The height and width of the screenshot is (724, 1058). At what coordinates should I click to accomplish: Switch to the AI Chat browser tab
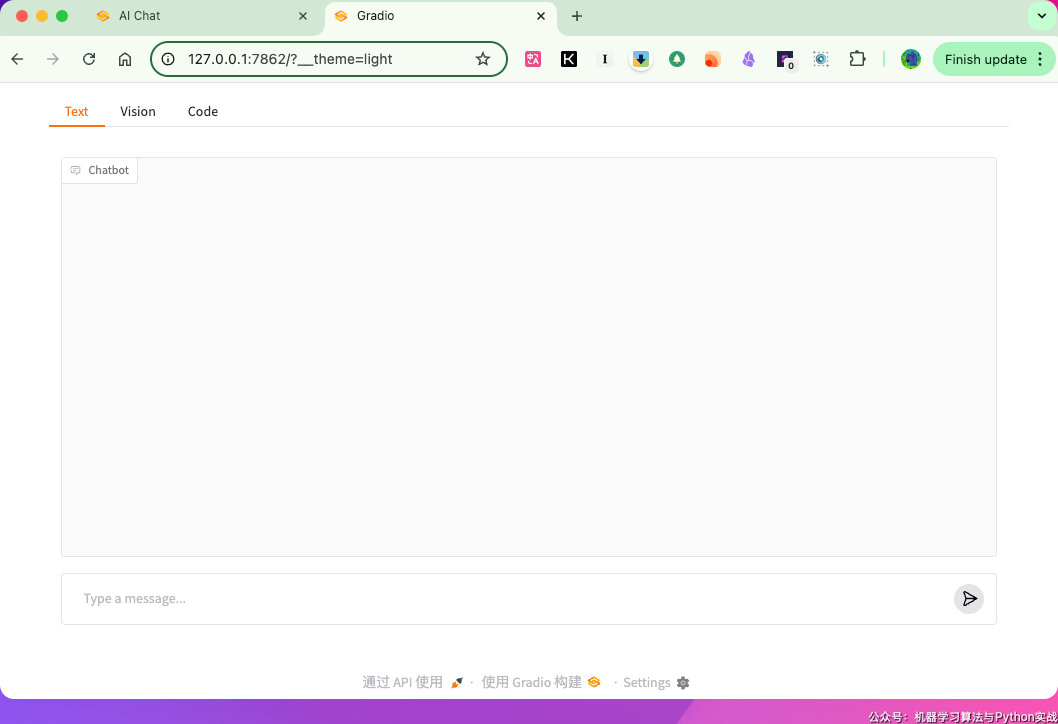[202, 16]
